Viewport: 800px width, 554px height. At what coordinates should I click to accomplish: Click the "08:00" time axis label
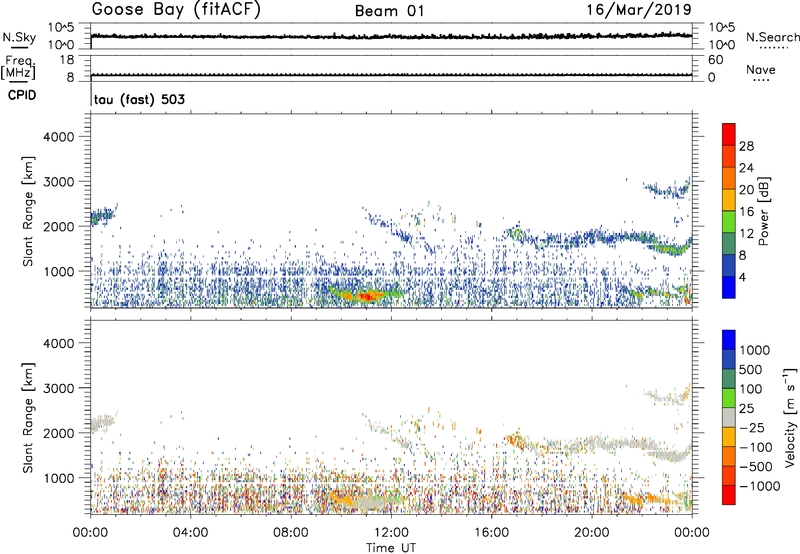click(291, 533)
